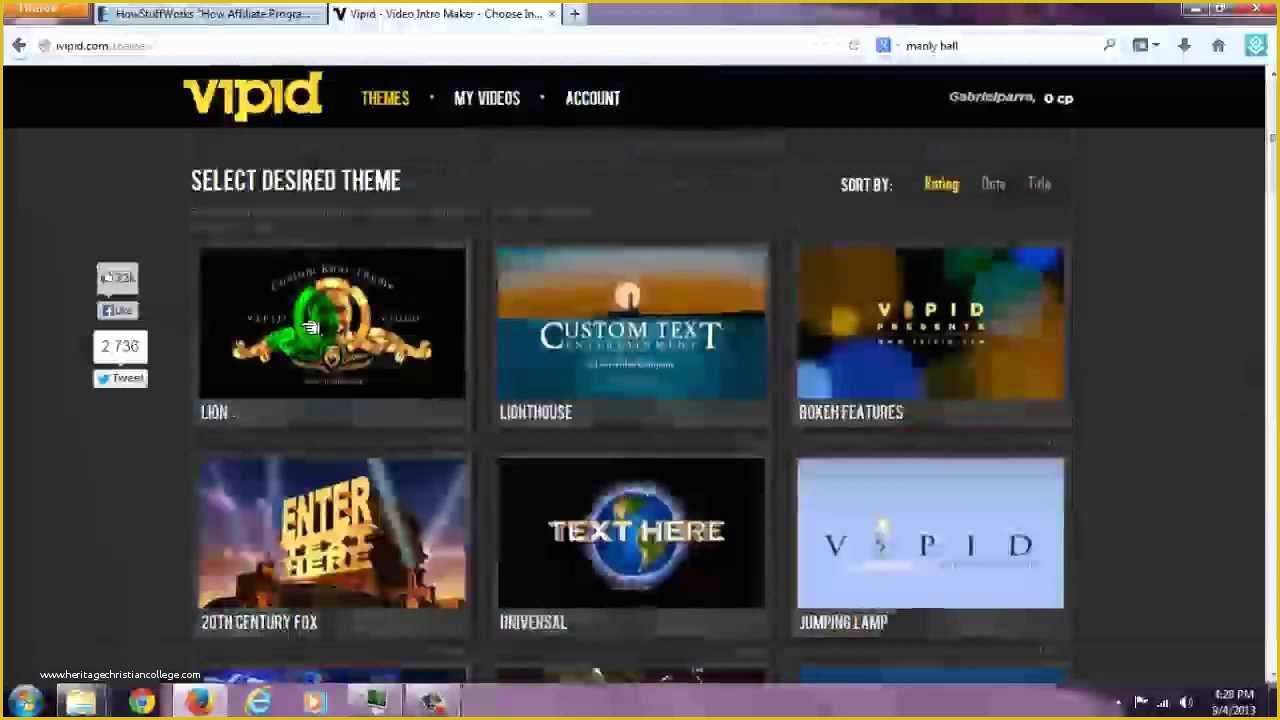Click the UNIVERSAL theme title text
The width and height of the screenshot is (1280, 720).
533,622
